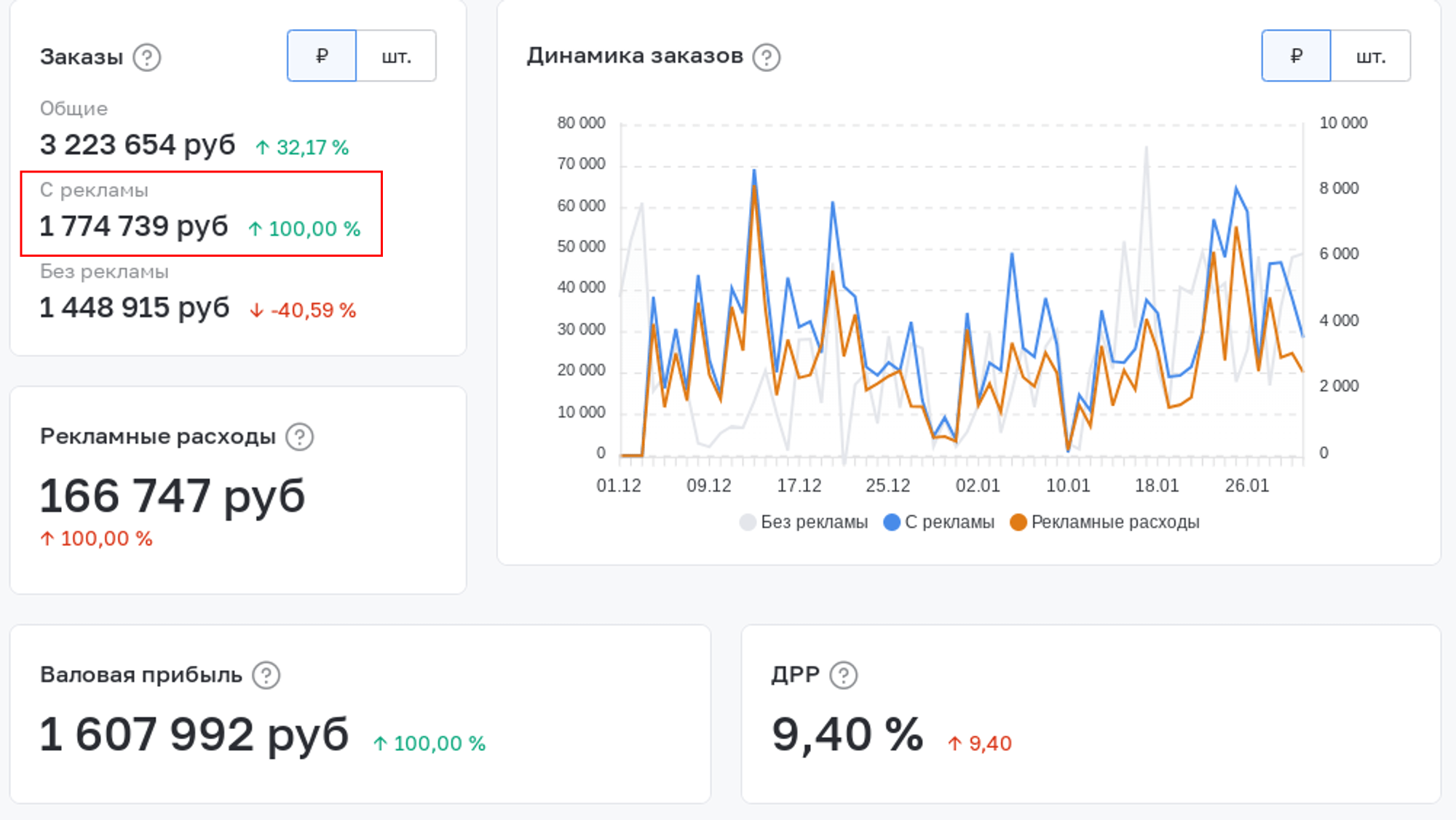The image size is (1456, 820).
Task: Click the Общие 3 223 654 руб total
Action: [138, 145]
